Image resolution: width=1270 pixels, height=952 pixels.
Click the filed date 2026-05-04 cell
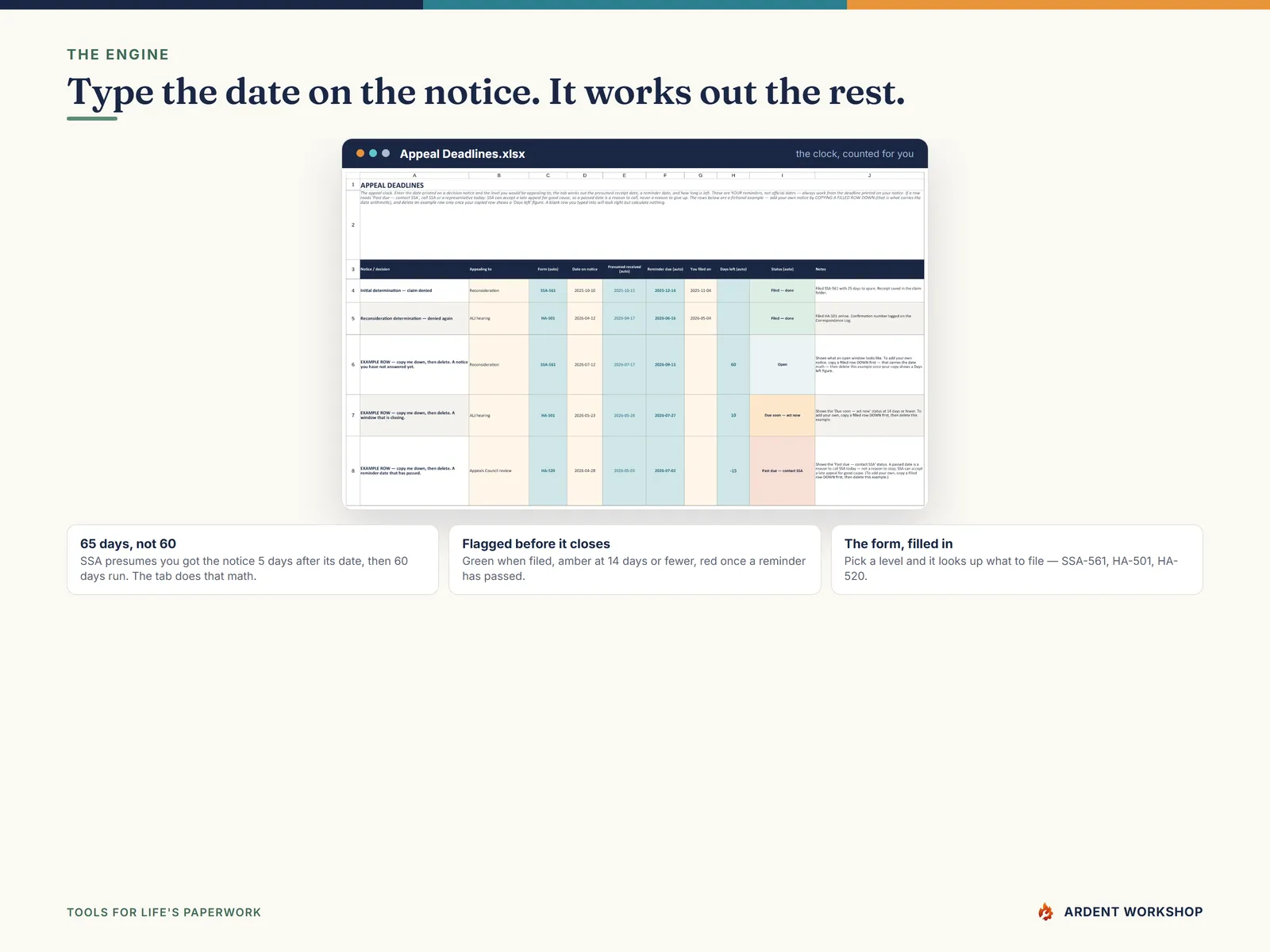point(701,318)
